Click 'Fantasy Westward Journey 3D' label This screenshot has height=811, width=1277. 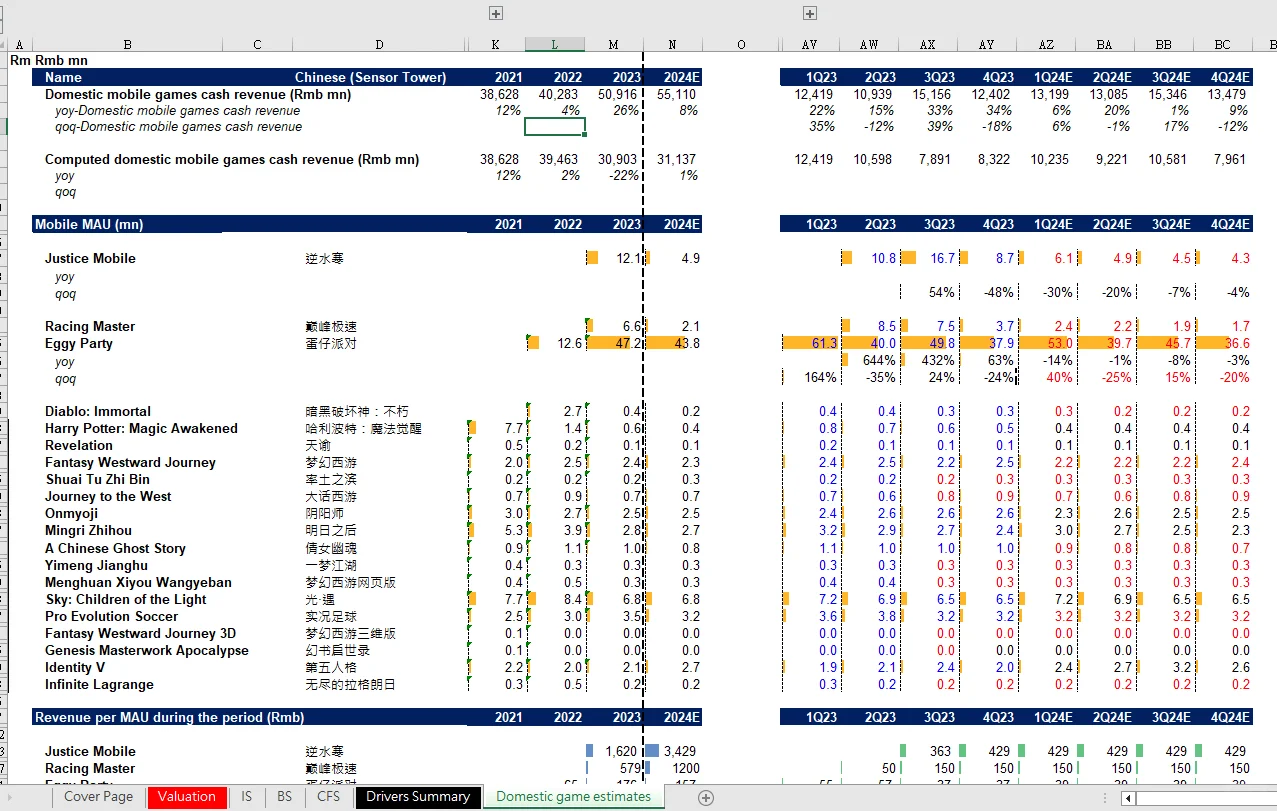pos(140,633)
